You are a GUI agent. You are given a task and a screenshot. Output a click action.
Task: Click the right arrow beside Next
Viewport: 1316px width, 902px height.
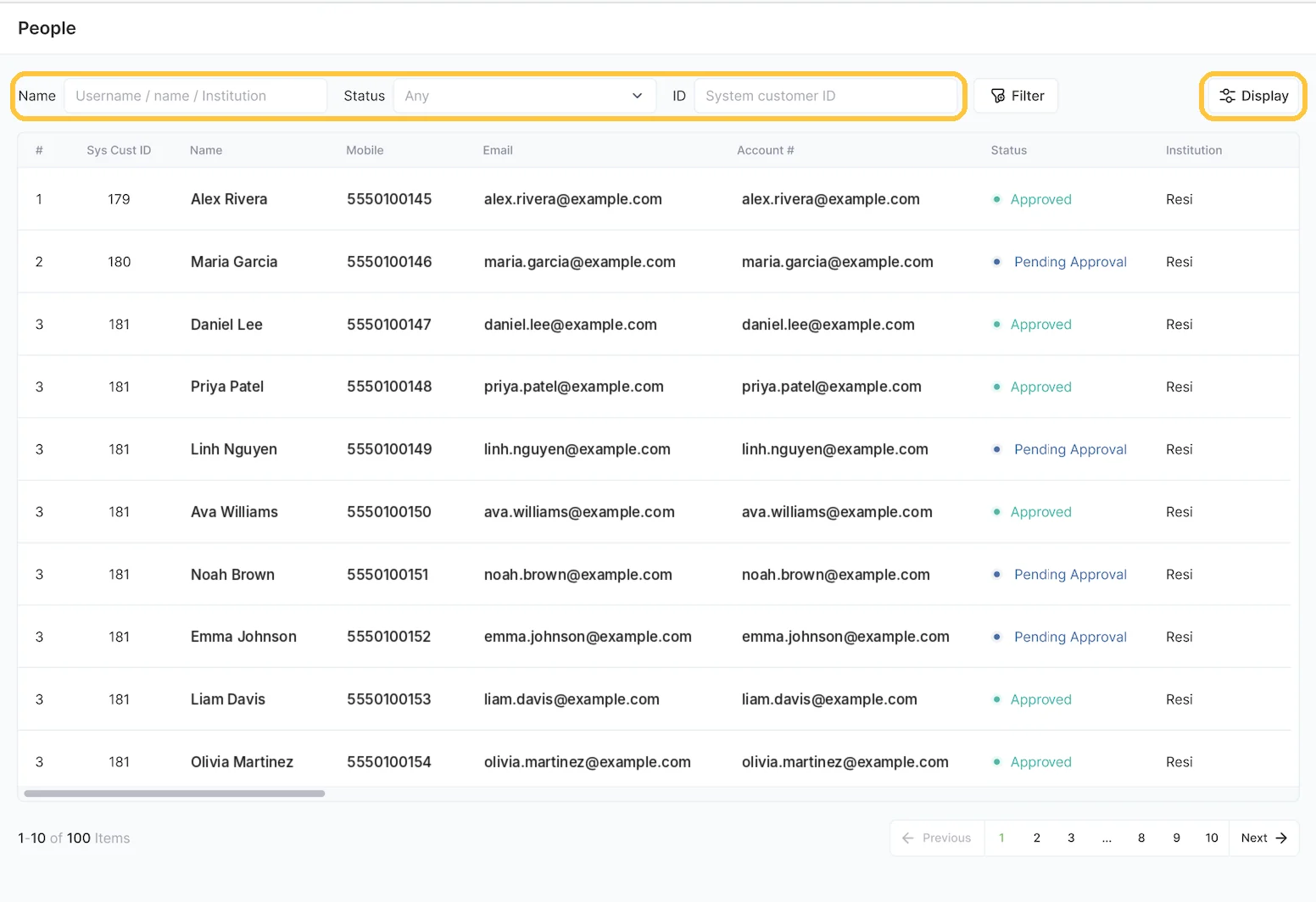click(x=1281, y=838)
